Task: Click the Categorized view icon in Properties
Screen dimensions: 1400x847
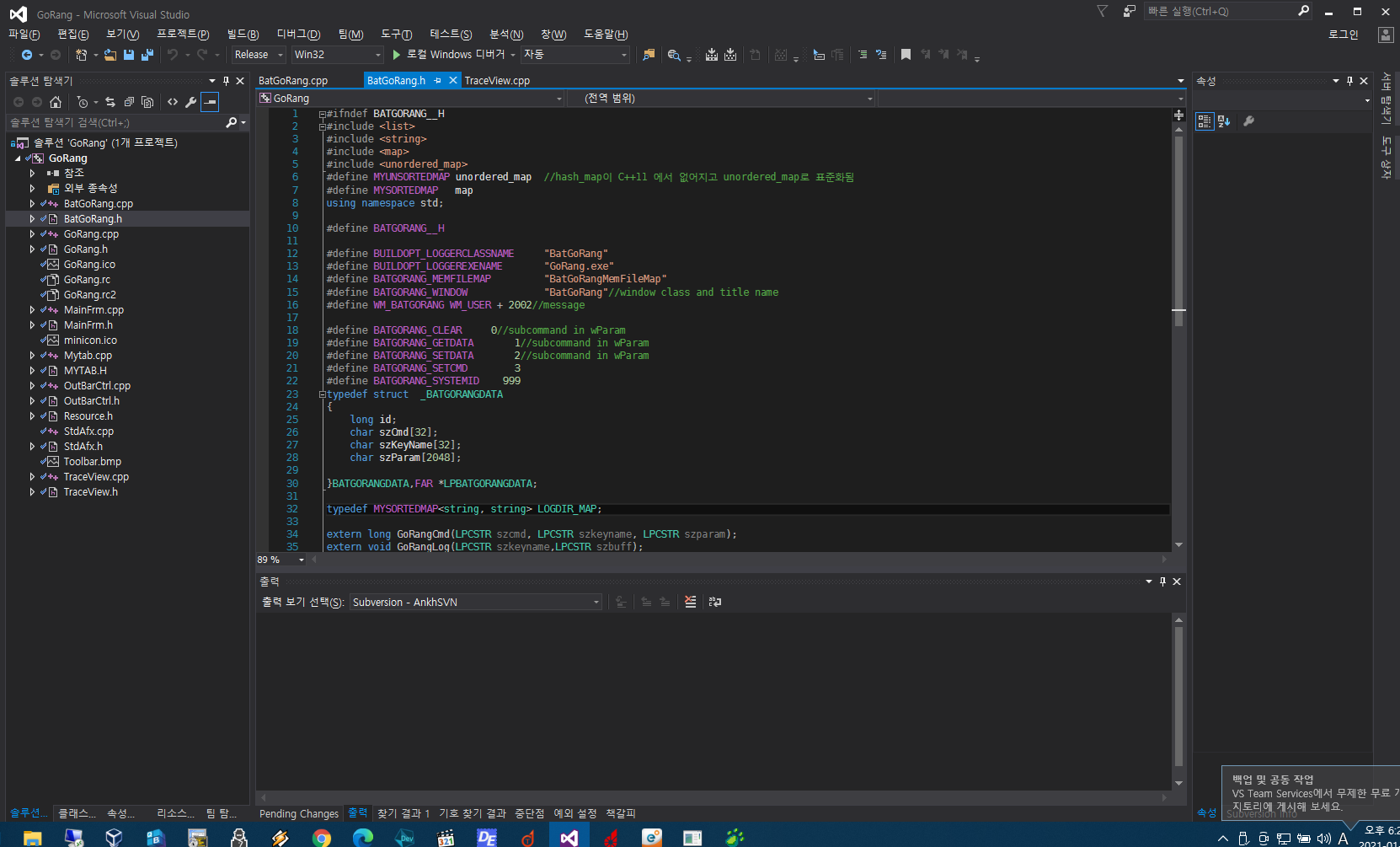Action: click(x=1205, y=121)
